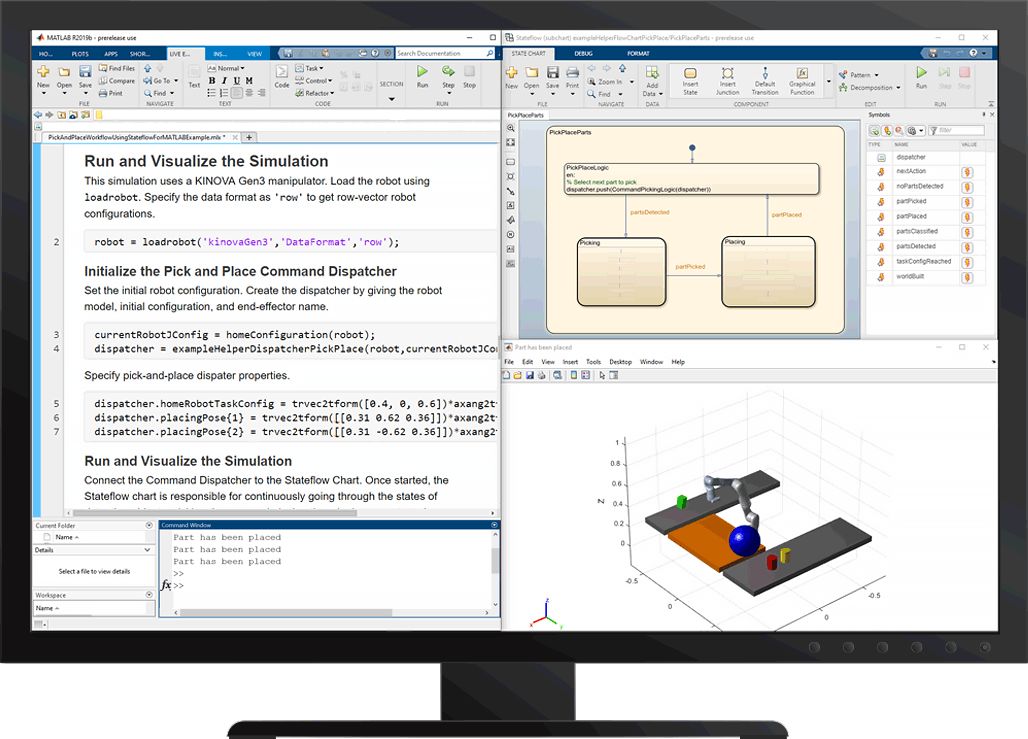
Task: Toggle the right-align text button in the Text section
Action: point(262,93)
